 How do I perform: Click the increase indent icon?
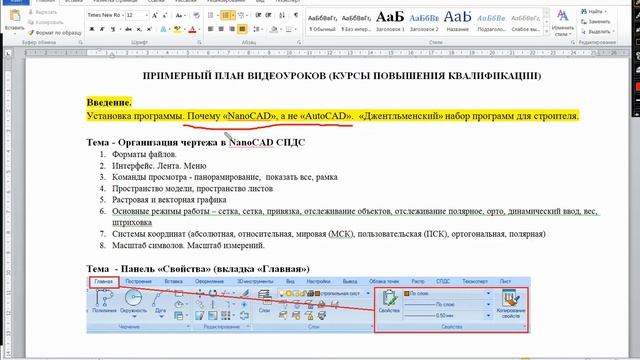[x=268, y=16]
